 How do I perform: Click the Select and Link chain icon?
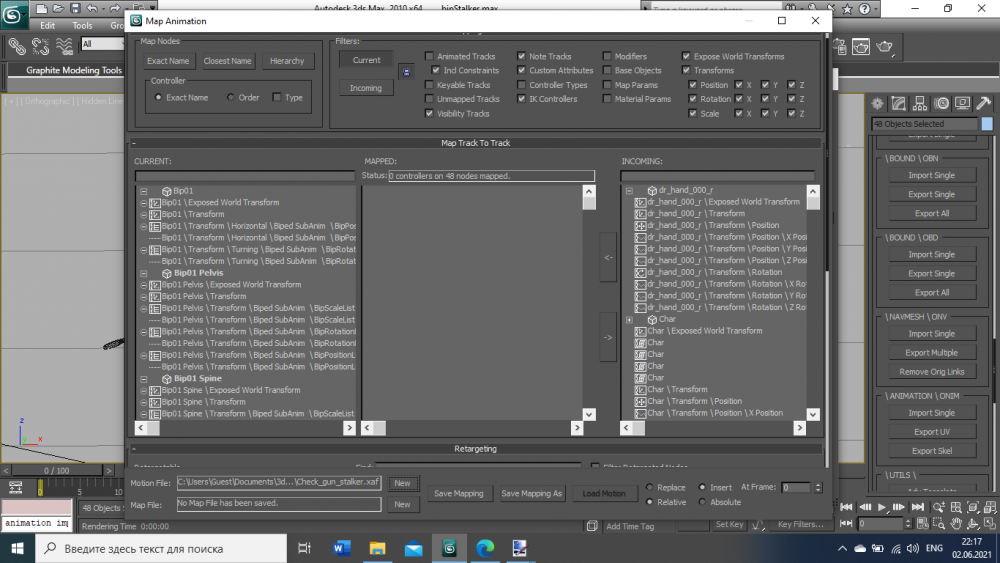click(16, 45)
